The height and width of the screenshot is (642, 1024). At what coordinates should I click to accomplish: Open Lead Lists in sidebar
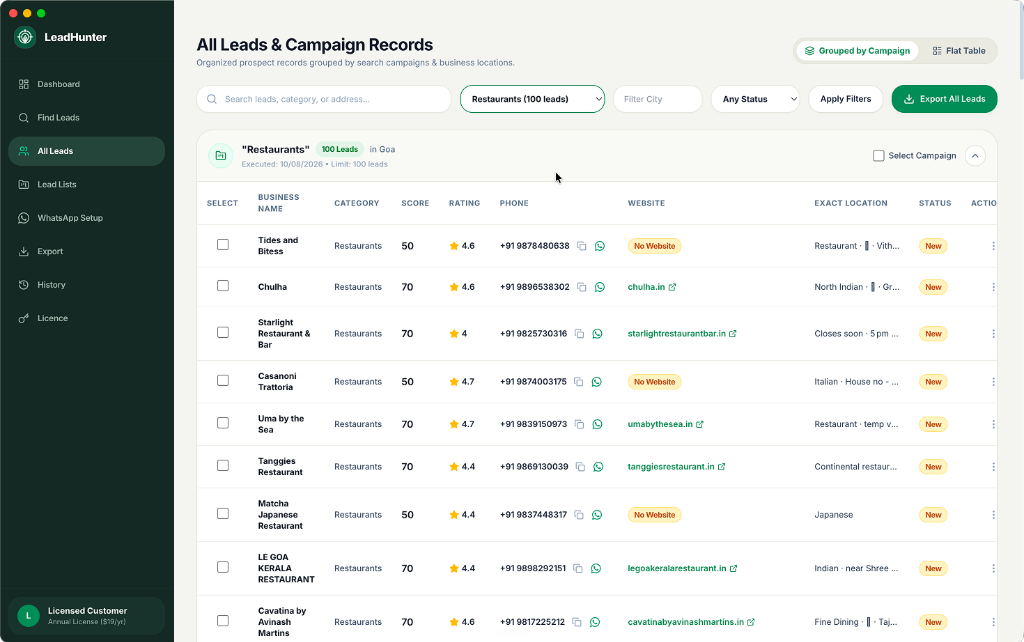click(x=86, y=185)
